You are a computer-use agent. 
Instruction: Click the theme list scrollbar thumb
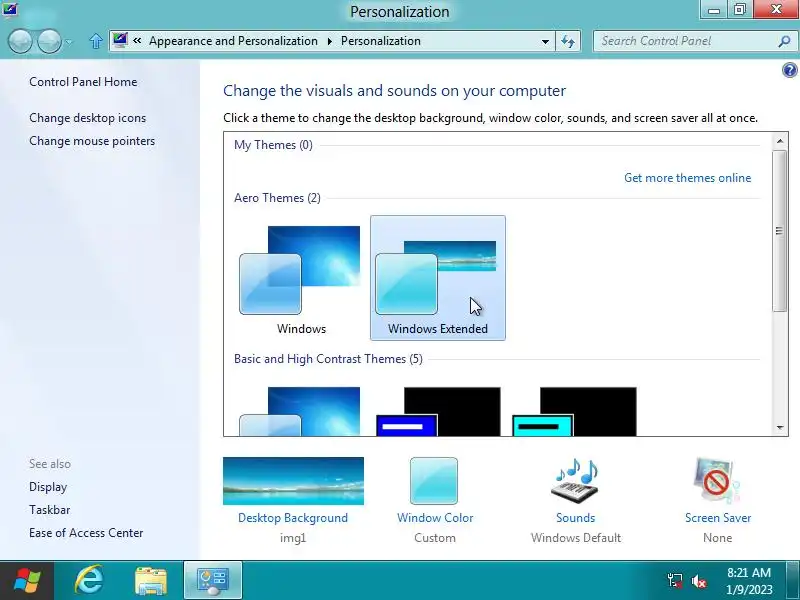point(780,231)
